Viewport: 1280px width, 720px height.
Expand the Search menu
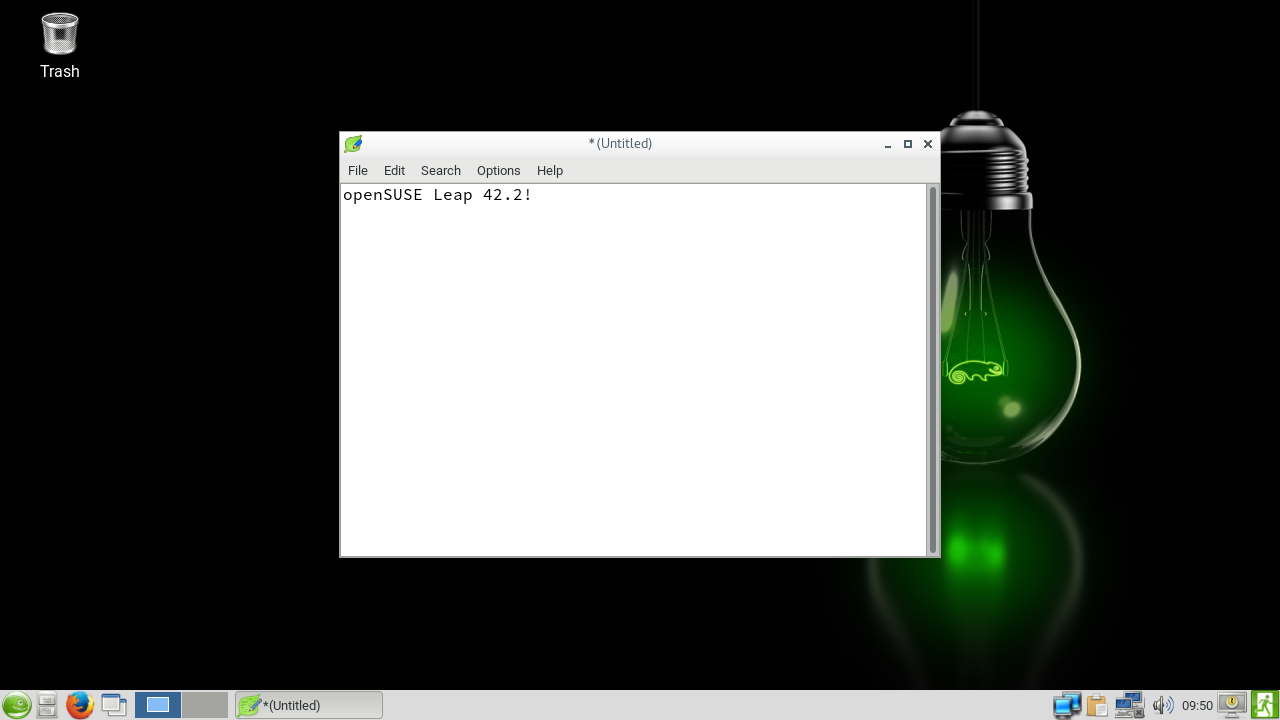point(440,171)
